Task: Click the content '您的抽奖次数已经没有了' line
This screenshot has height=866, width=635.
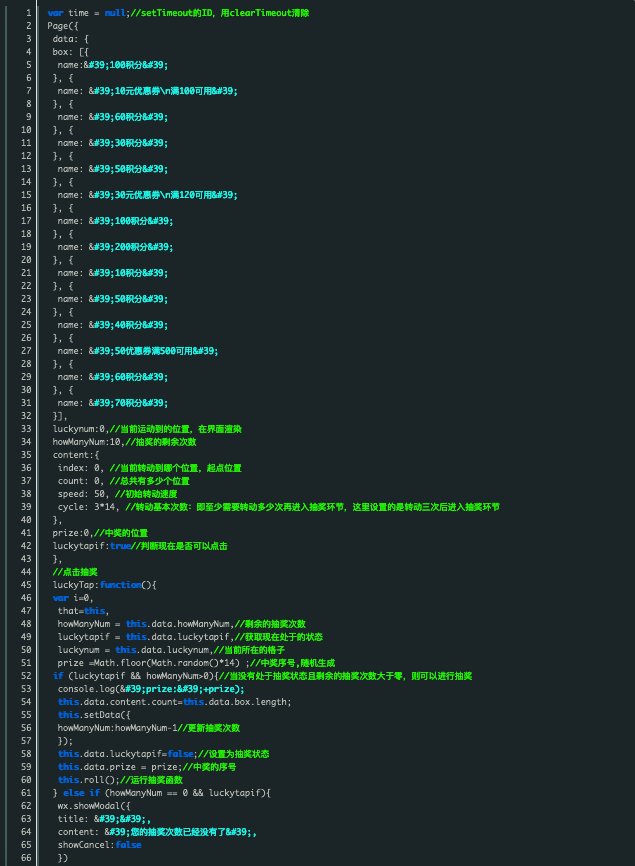Action: click(x=157, y=831)
